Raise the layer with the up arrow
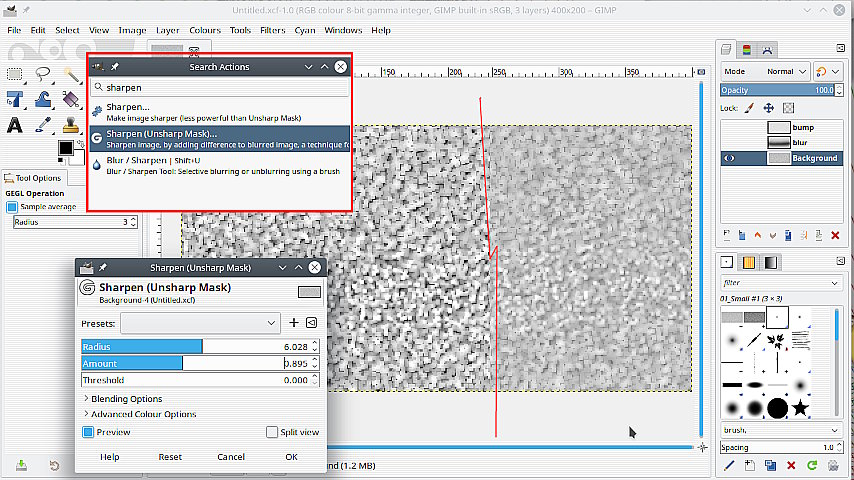 pyautogui.click(x=757, y=235)
